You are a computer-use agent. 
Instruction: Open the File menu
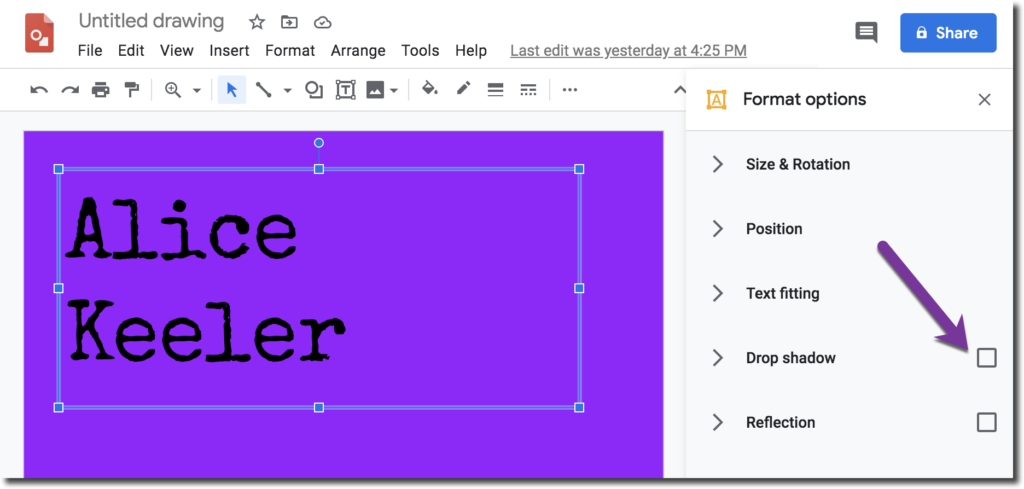click(x=90, y=50)
